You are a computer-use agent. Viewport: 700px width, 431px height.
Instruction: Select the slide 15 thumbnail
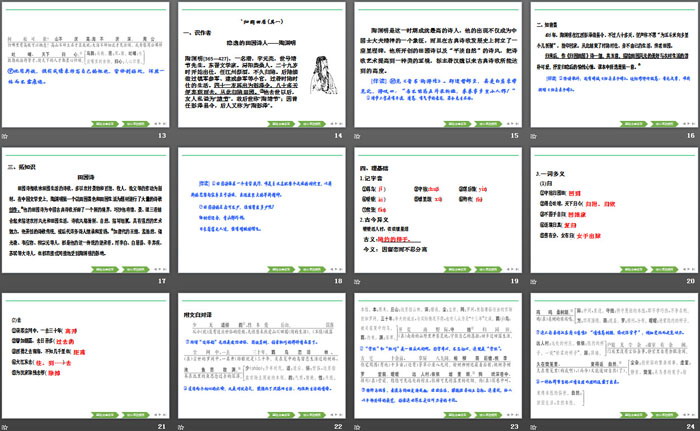(438, 62)
